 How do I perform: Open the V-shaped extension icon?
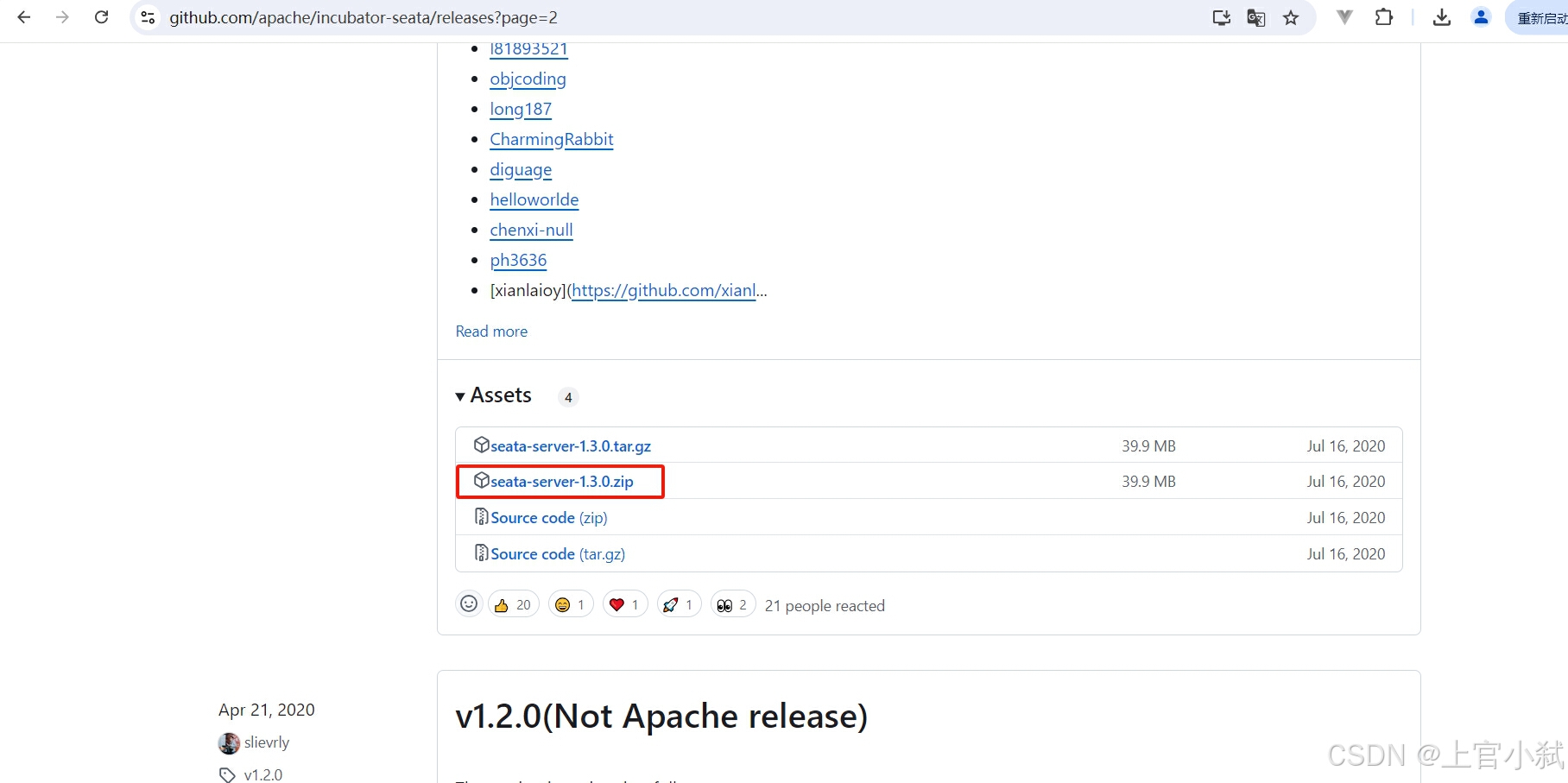click(1344, 17)
